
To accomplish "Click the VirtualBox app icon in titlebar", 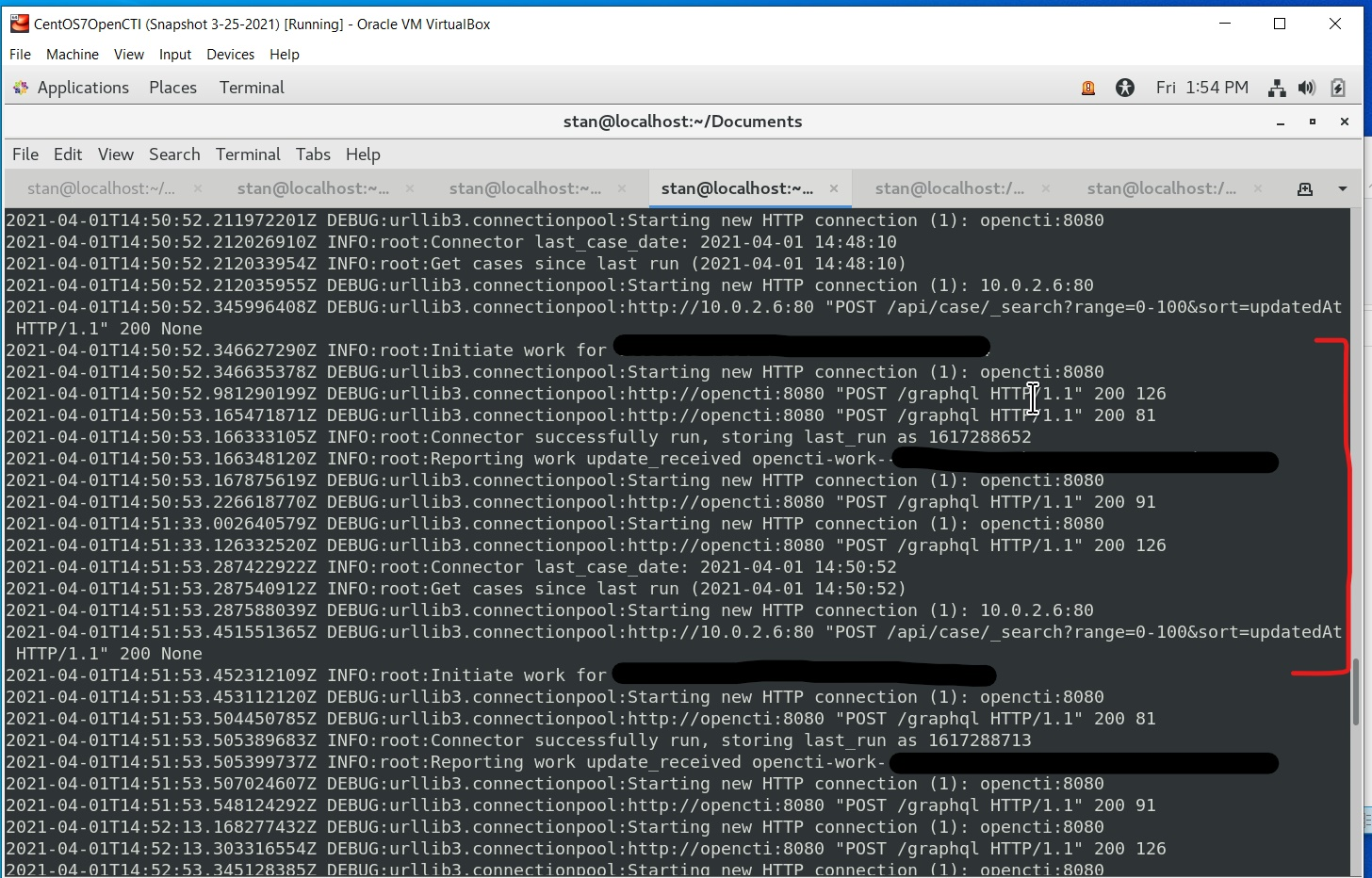I will click(x=19, y=24).
